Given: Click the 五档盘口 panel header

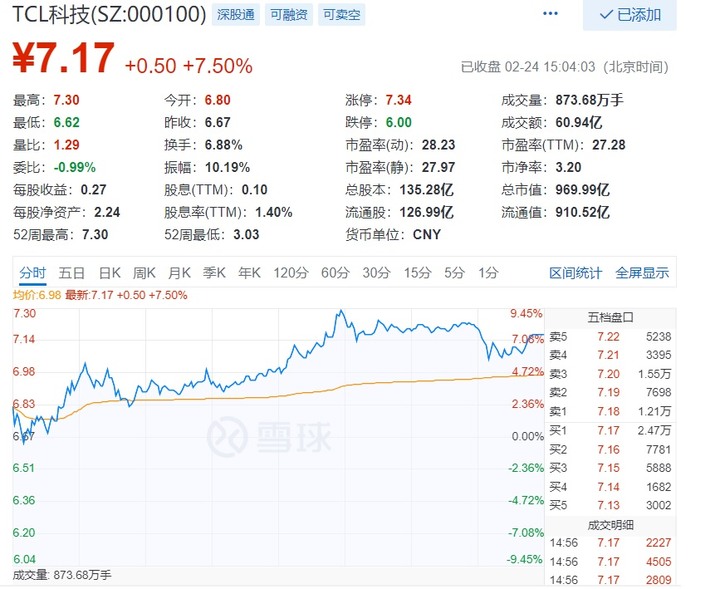Looking at the screenshot, I should 610,317.
